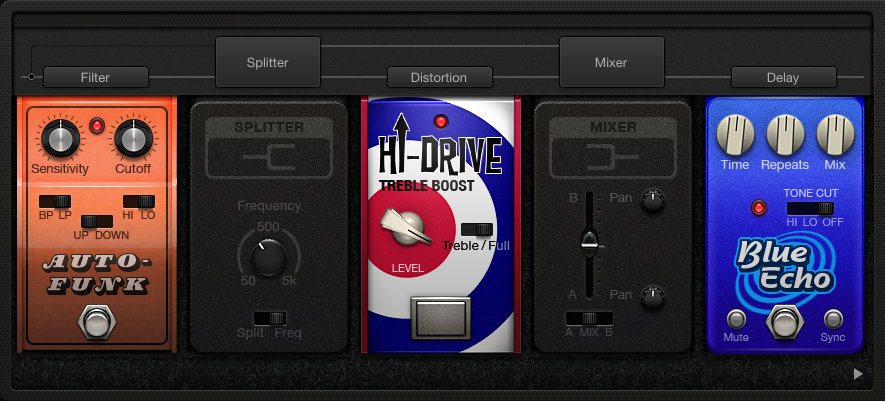The height and width of the screenshot is (402, 886).
Task: Click the Hi-Drive logo
Action: (440, 145)
